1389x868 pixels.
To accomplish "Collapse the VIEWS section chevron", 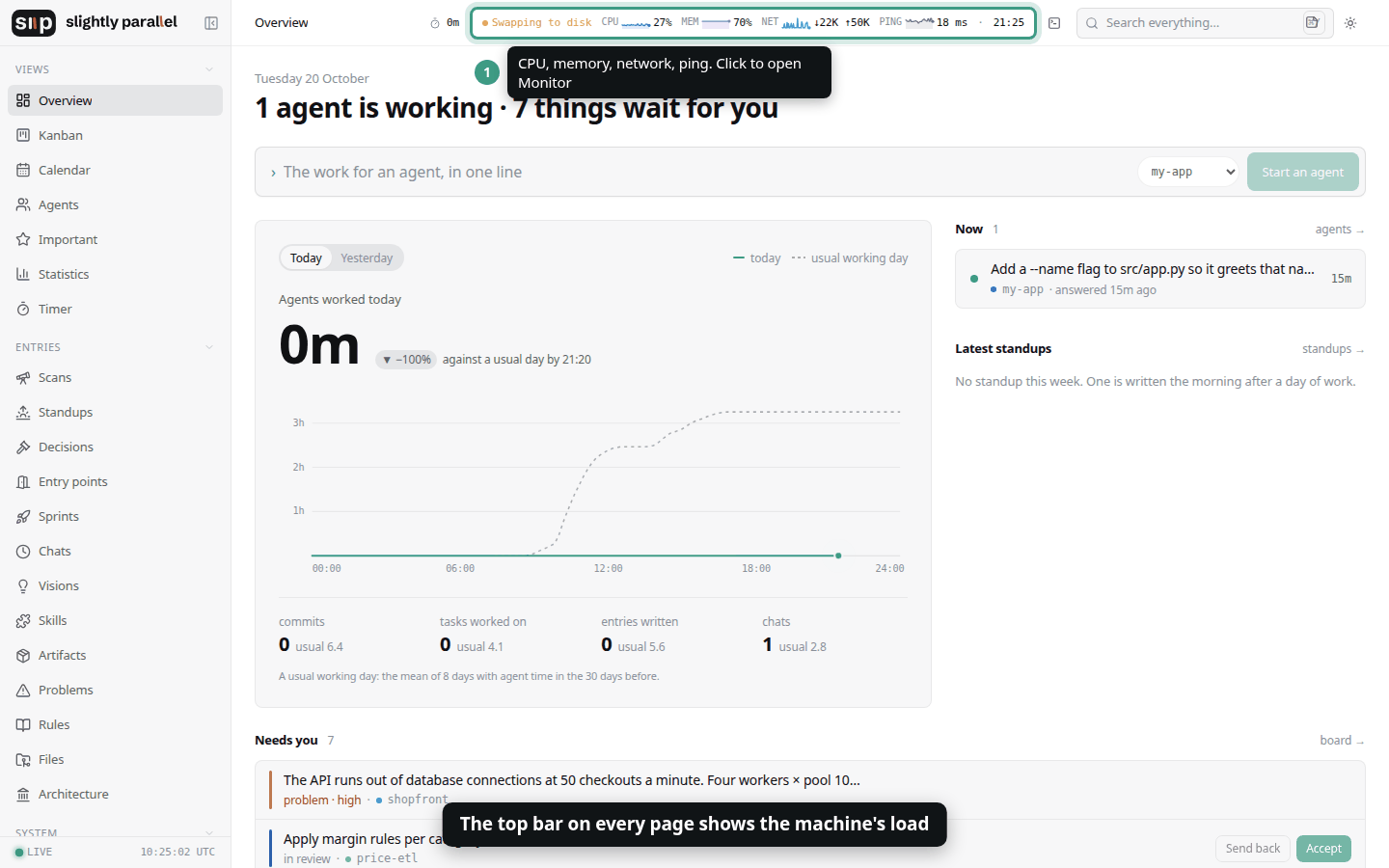I will (209, 69).
